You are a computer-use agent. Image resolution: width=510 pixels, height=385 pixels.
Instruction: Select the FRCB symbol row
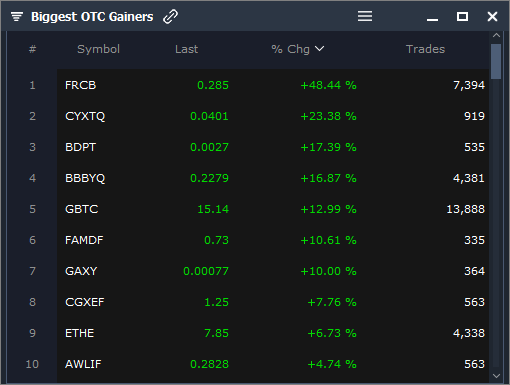pyautogui.click(x=273, y=85)
